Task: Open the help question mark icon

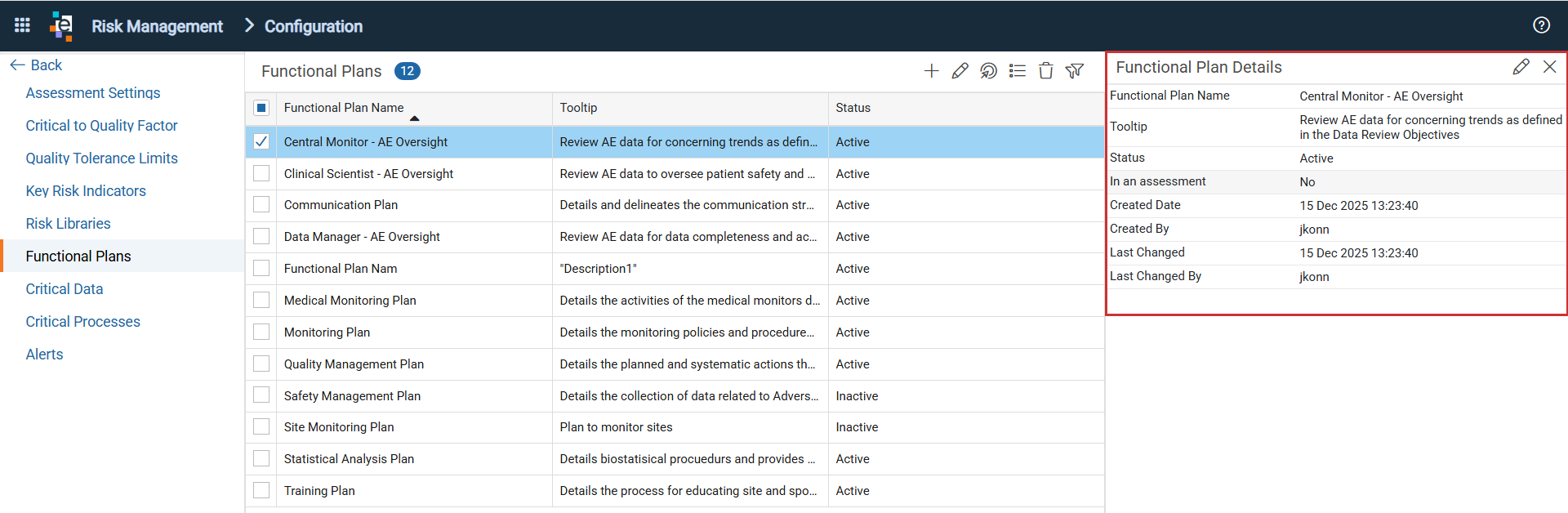Action: [x=1541, y=25]
